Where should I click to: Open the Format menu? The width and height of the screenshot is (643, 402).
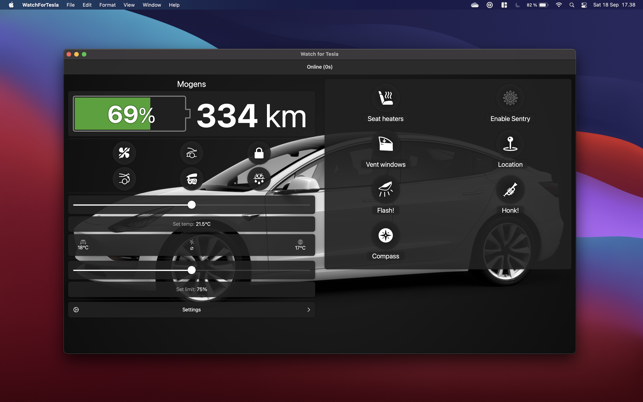click(x=107, y=5)
